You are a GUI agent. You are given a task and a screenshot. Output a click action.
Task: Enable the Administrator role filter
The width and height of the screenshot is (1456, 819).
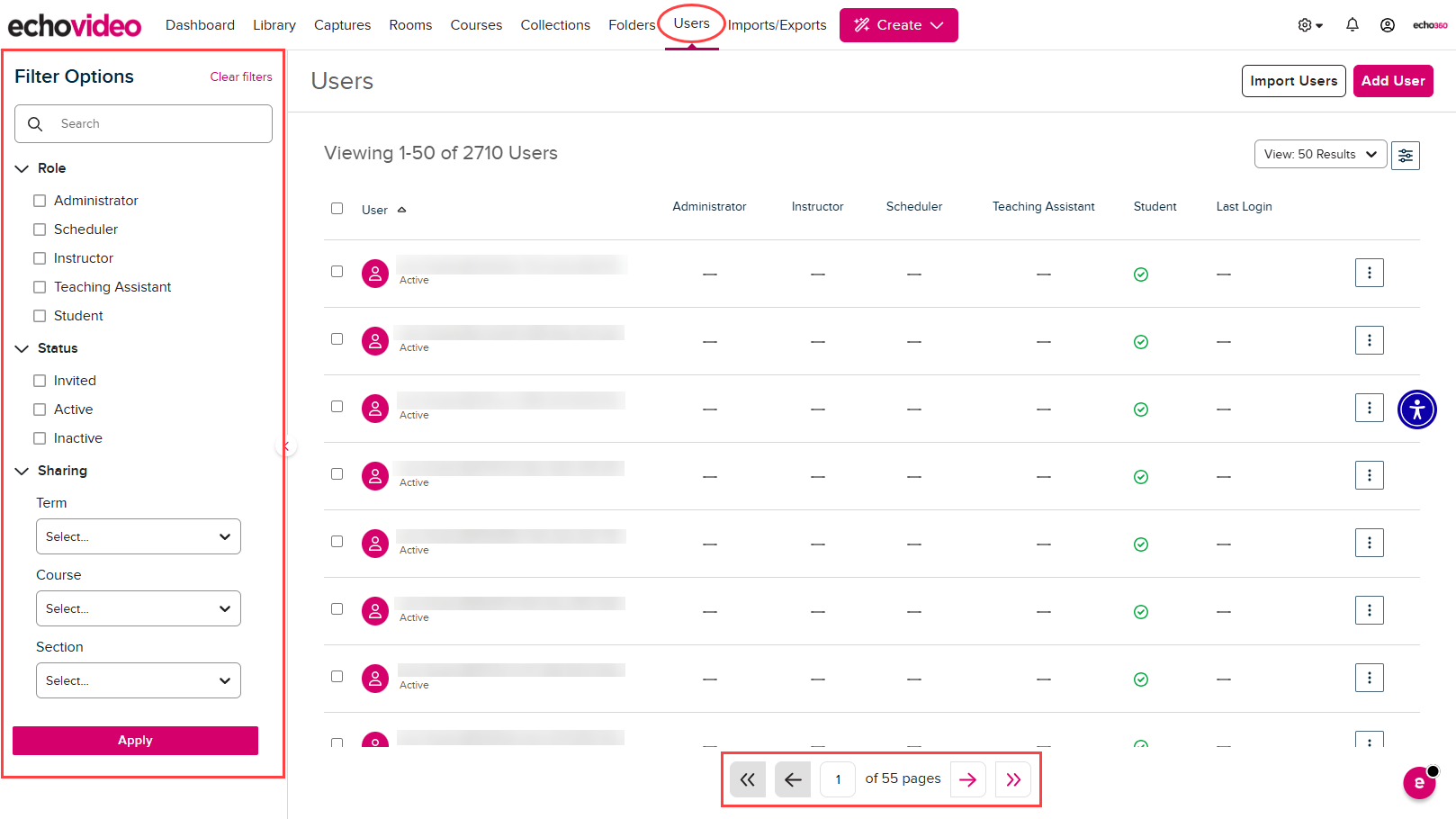tap(40, 200)
